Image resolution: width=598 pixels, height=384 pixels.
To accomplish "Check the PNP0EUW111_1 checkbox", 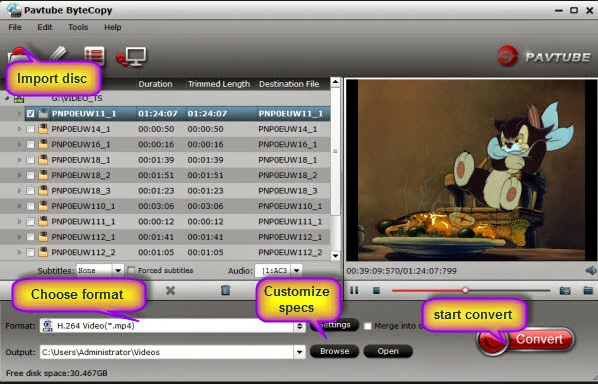I will click(31, 222).
